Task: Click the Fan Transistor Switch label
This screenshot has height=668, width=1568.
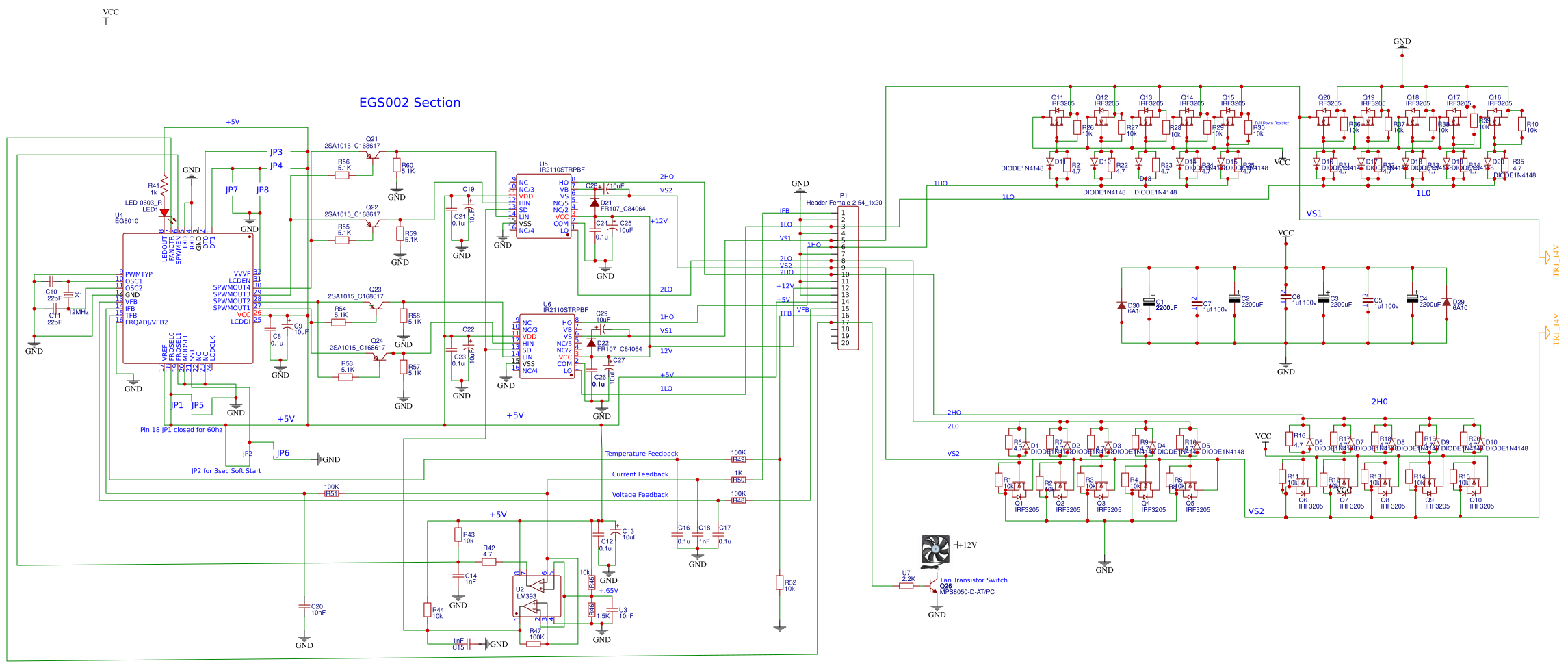Action: (974, 580)
